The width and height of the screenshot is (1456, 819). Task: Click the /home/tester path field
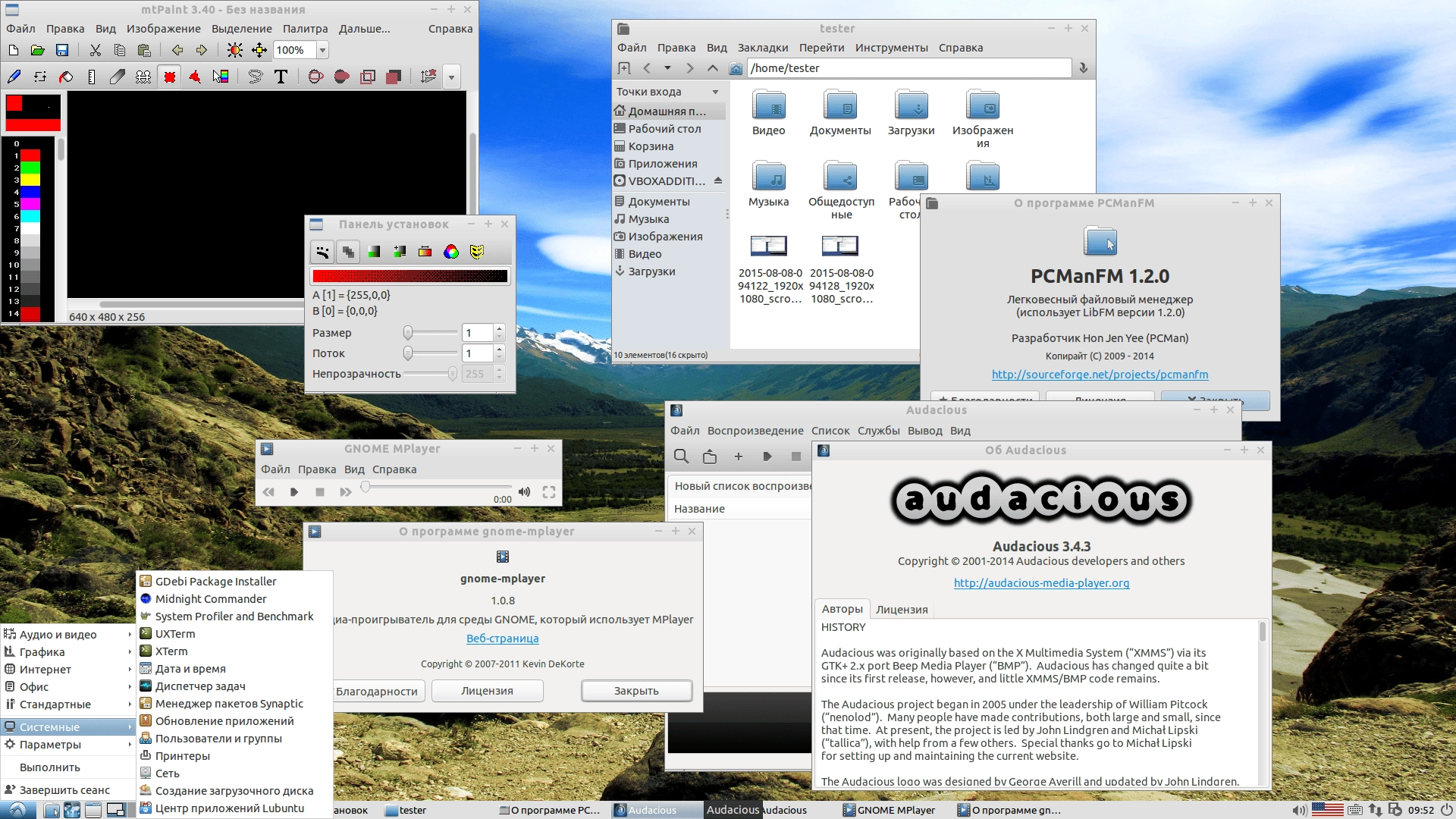coord(908,68)
